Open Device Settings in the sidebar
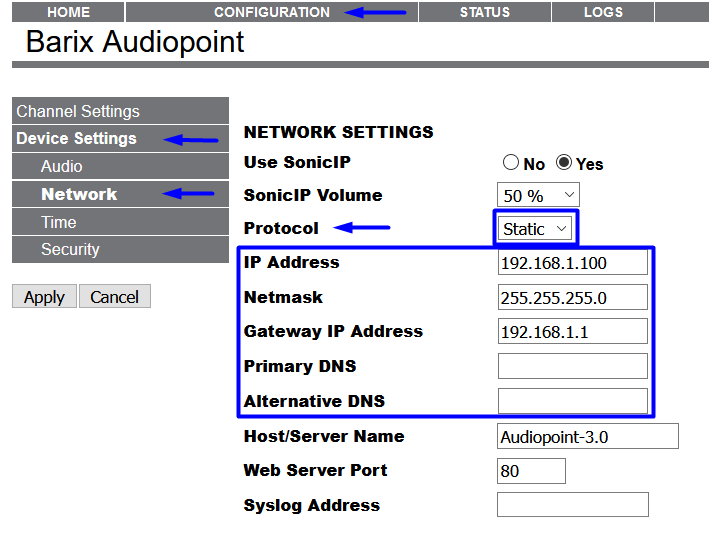 click(76, 139)
